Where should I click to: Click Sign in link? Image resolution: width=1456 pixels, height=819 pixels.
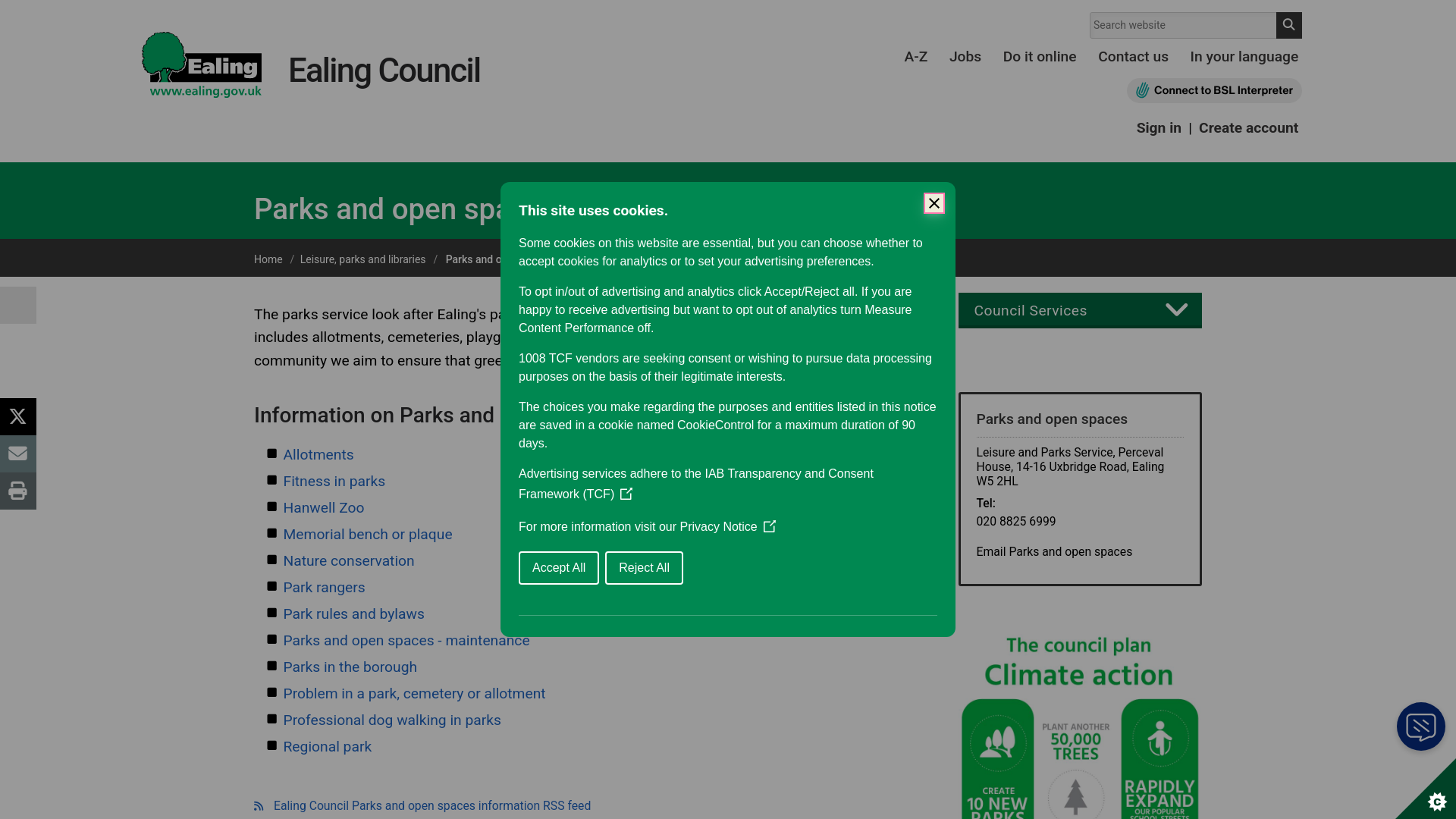click(1158, 128)
